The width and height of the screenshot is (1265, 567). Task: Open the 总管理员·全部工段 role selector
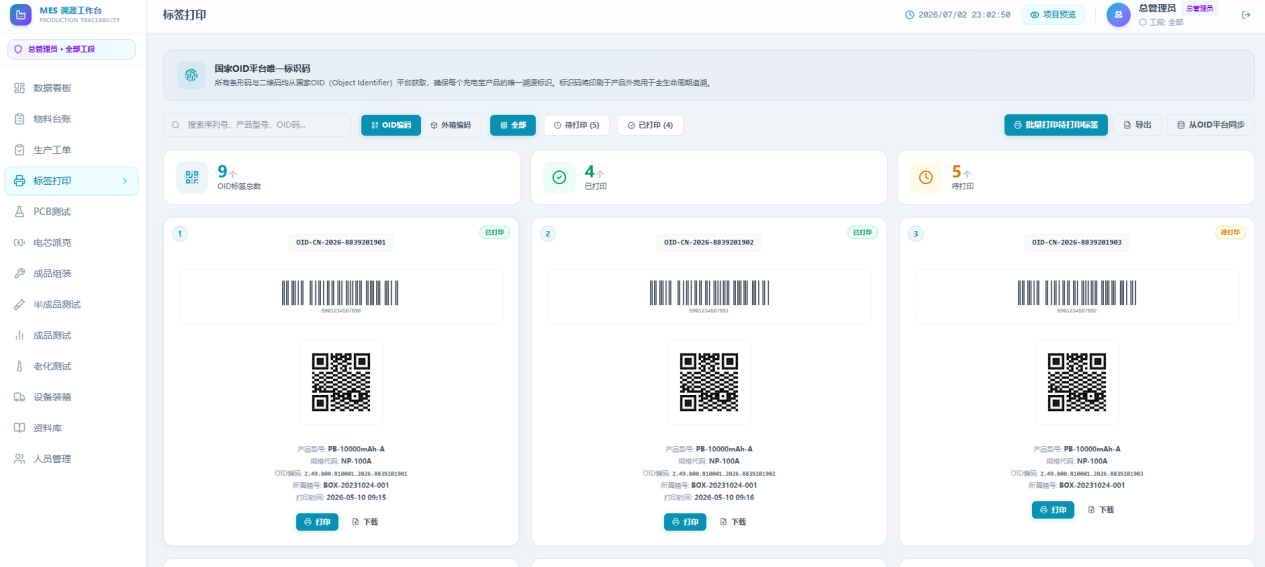pos(72,49)
